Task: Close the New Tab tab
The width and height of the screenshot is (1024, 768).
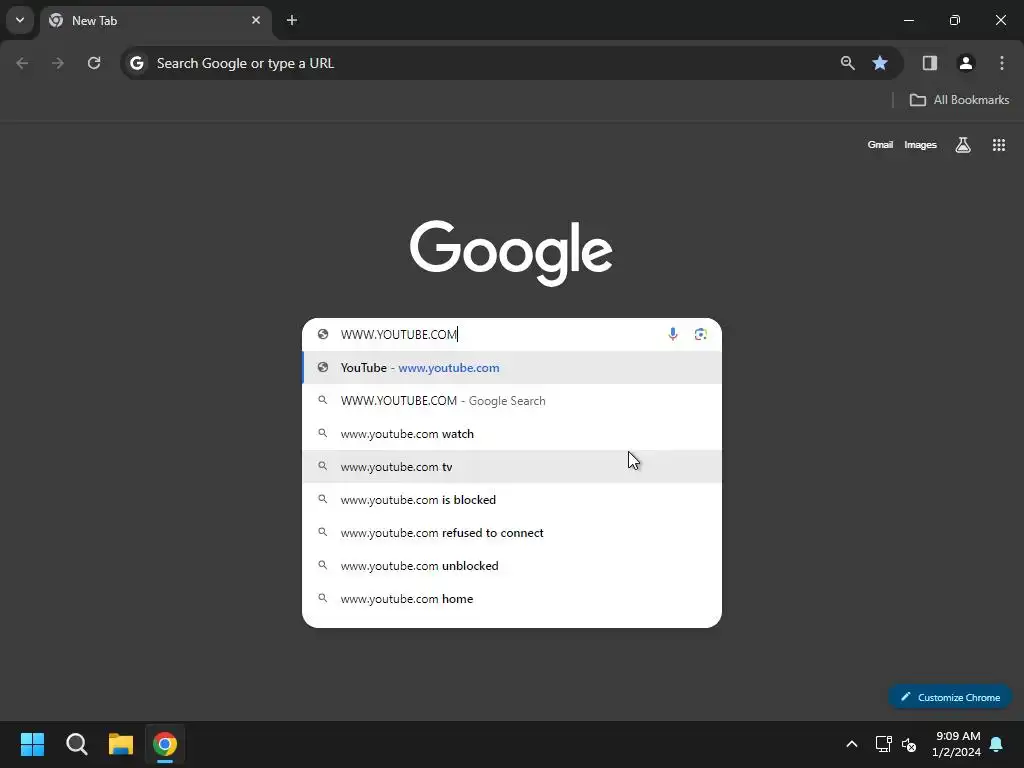Action: tap(256, 20)
